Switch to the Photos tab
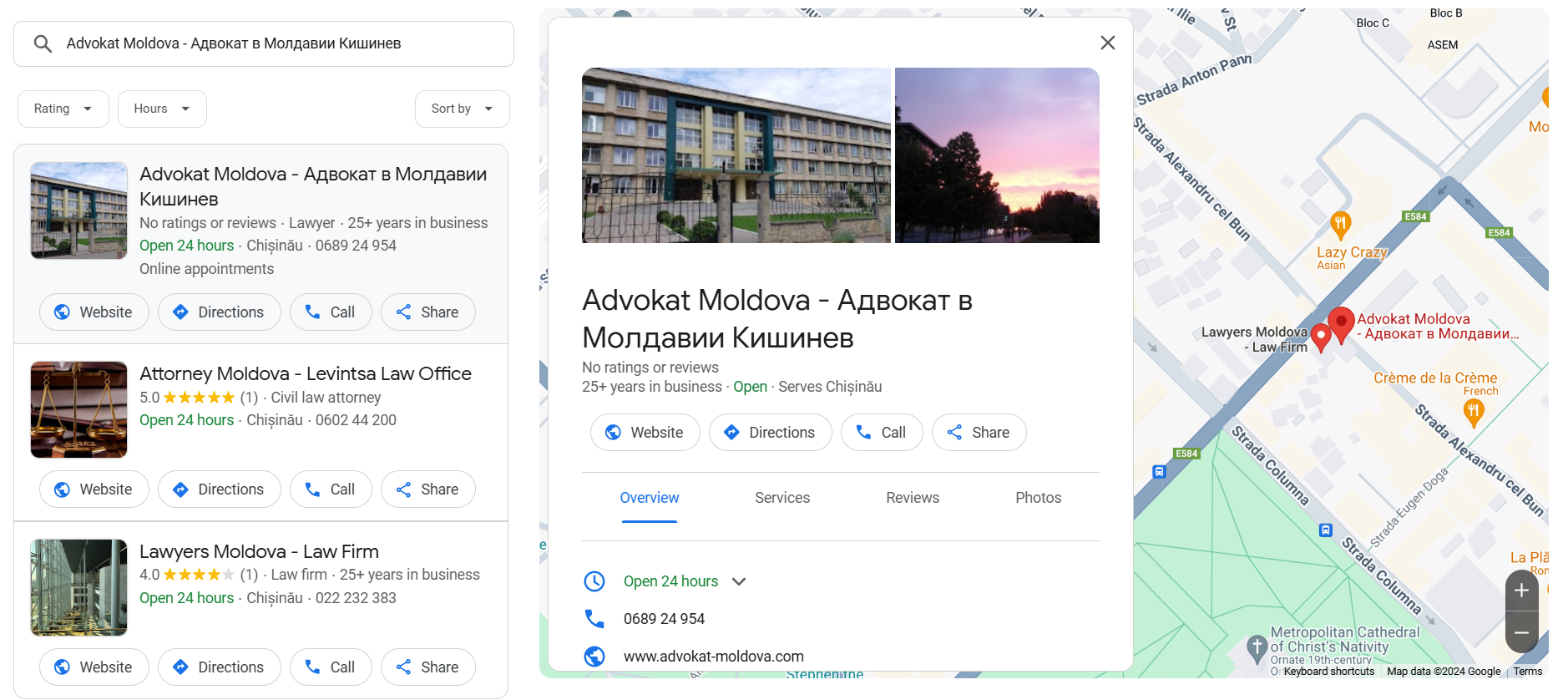1568x700 pixels. pos(1039,498)
